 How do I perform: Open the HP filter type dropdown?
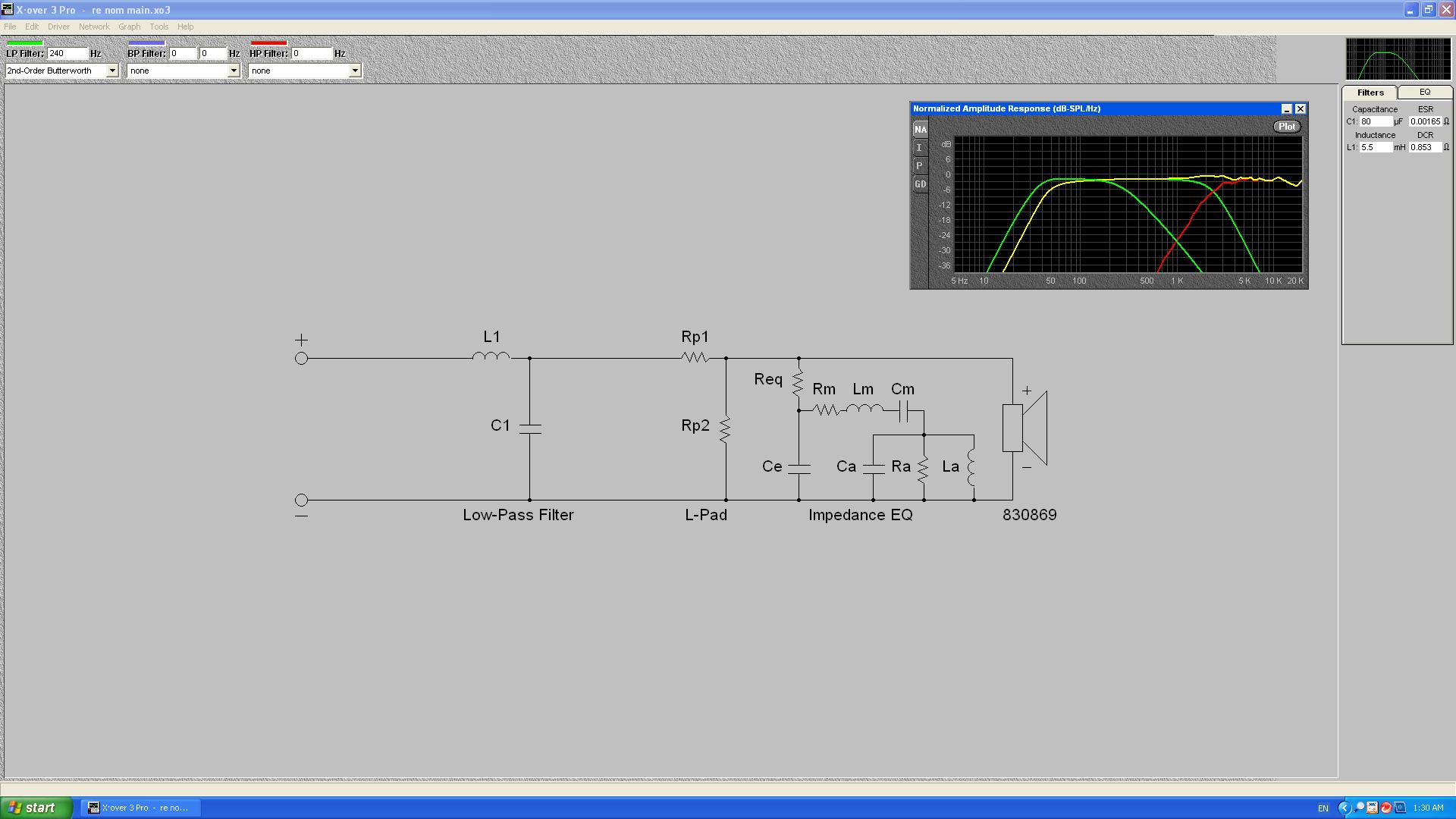click(355, 71)
